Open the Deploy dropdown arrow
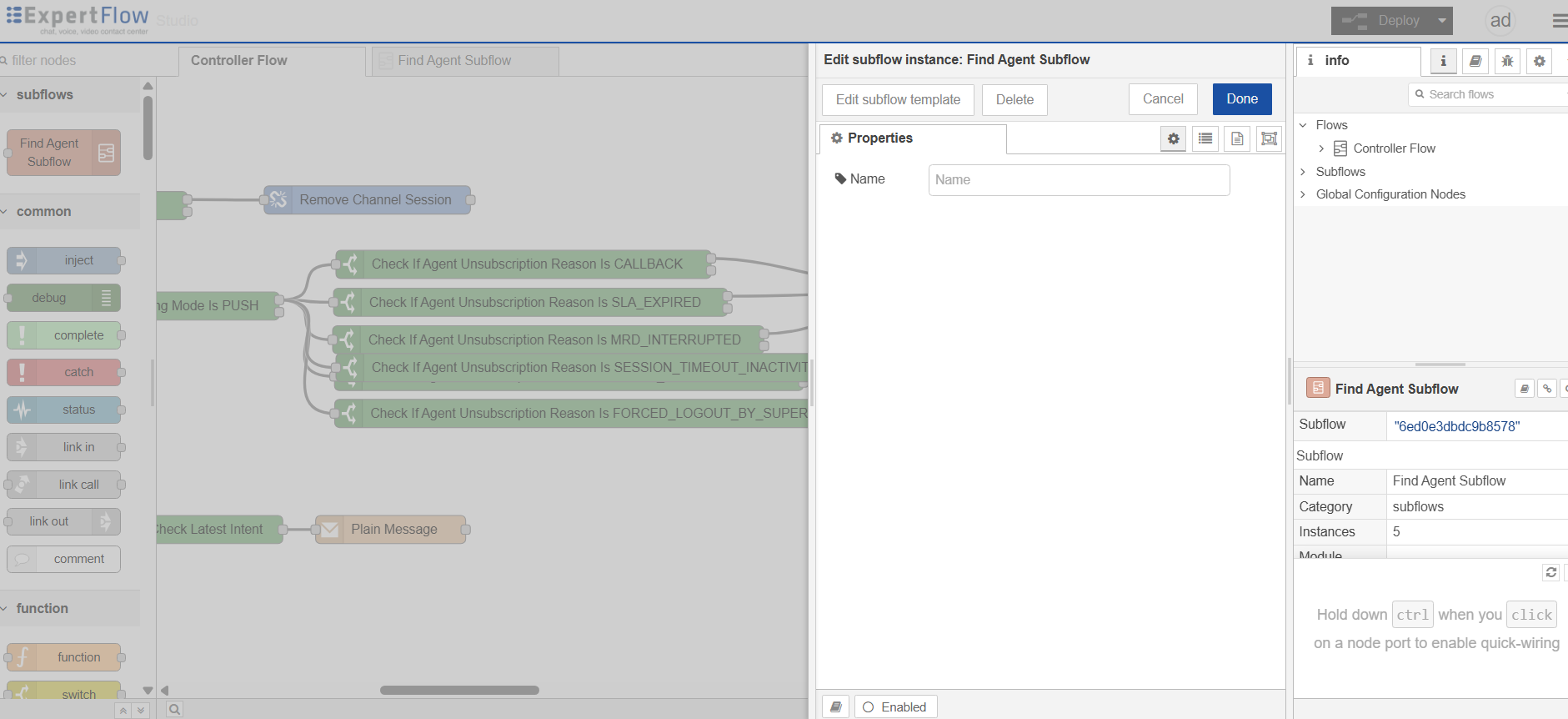The width and height of the screenshot is (1568, 719). tap(1442, 21)
